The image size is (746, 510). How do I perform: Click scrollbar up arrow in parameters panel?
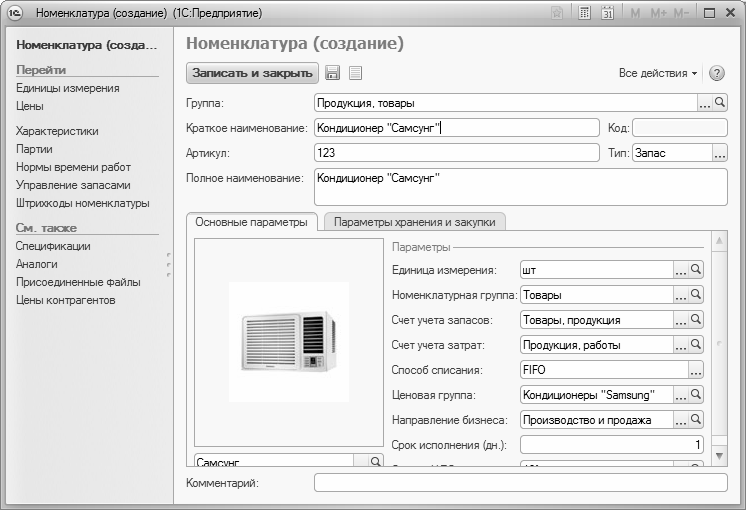click(719, 241)
